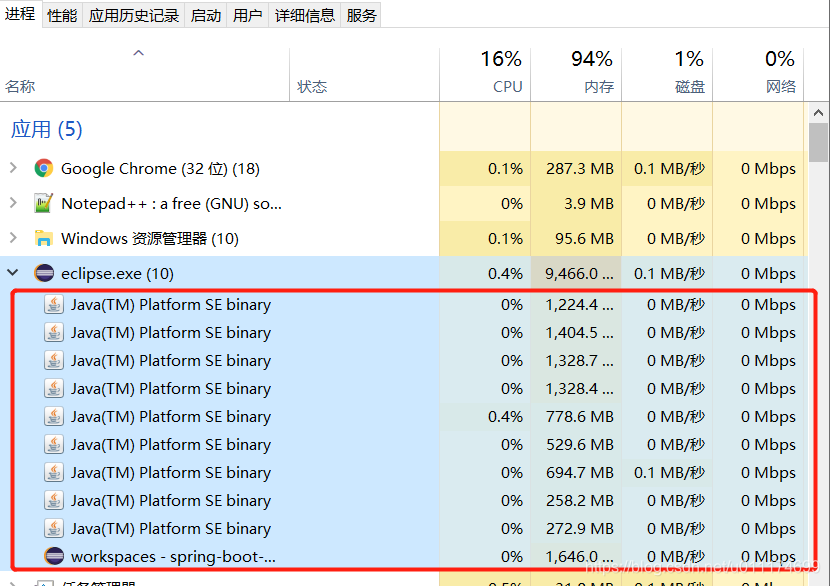Screen dimensions: 830x586
Task: Select the eclipse.exe (10) row
Action: 404,273
